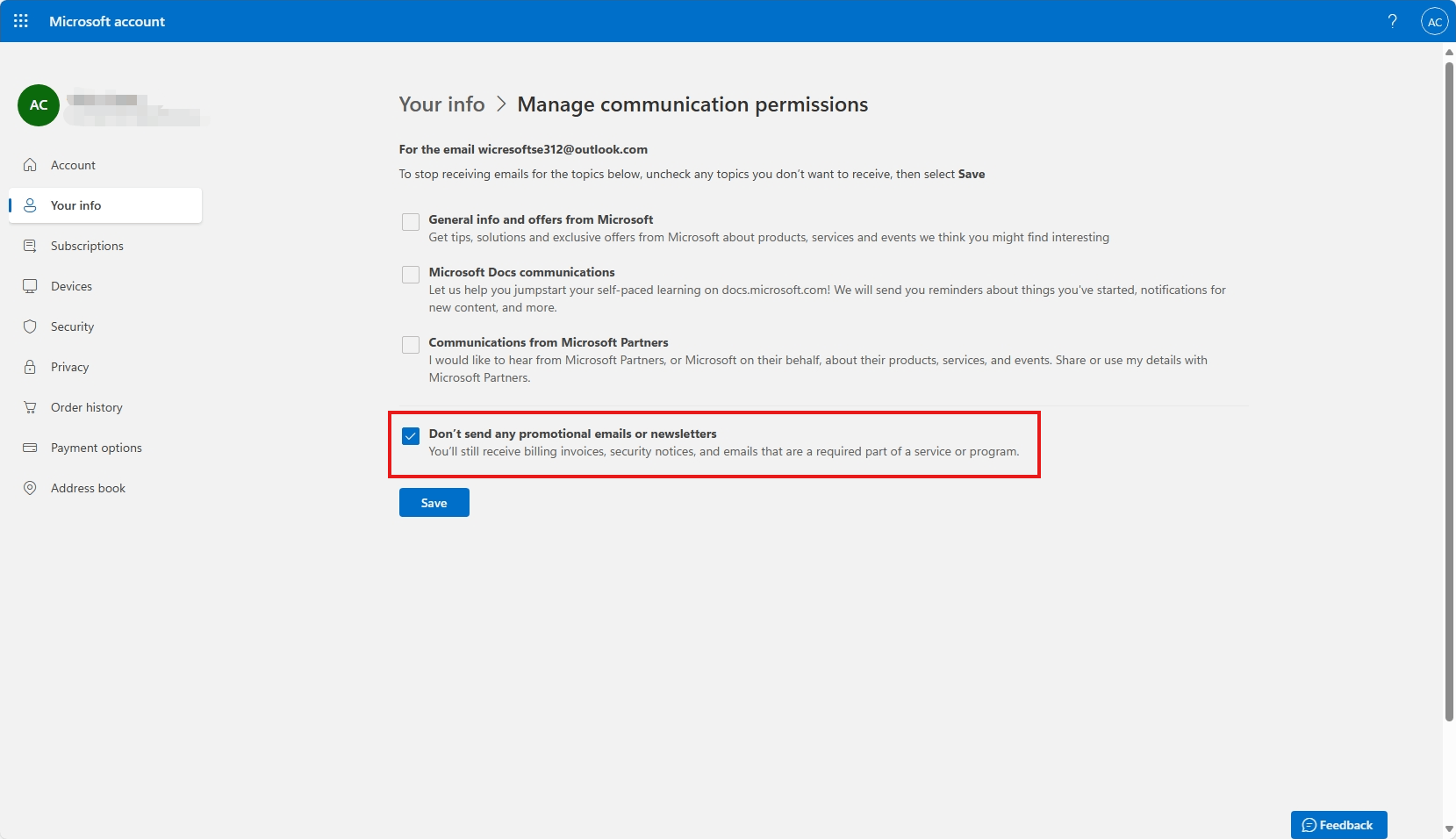Click the Payment options card icon
The height and width of the screenshot is (839, 1456).
point(30,448)
